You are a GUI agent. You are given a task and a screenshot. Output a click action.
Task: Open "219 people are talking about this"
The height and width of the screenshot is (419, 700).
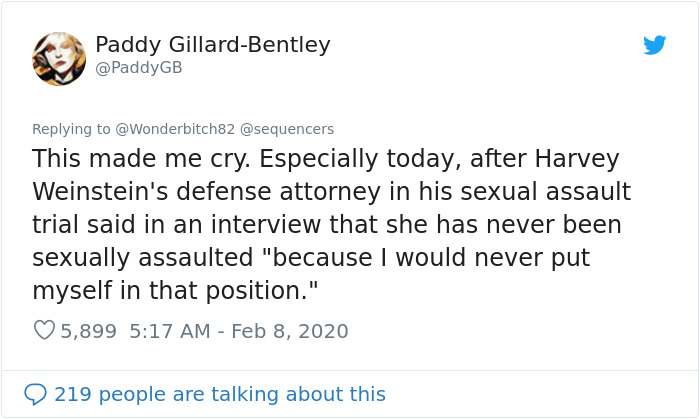tap(219, 394)
